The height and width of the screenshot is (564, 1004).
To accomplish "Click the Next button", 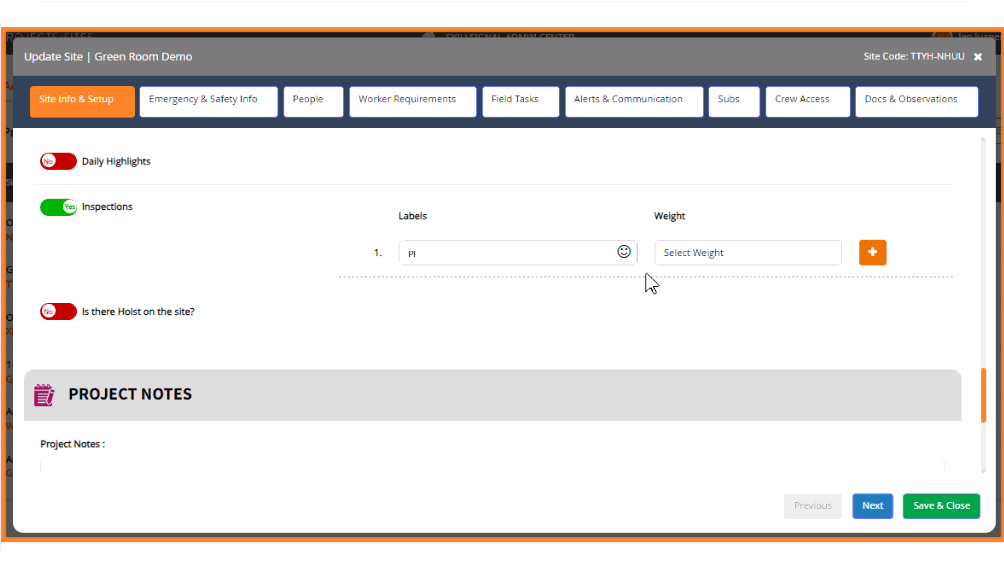I will click(x=872, y=506).
